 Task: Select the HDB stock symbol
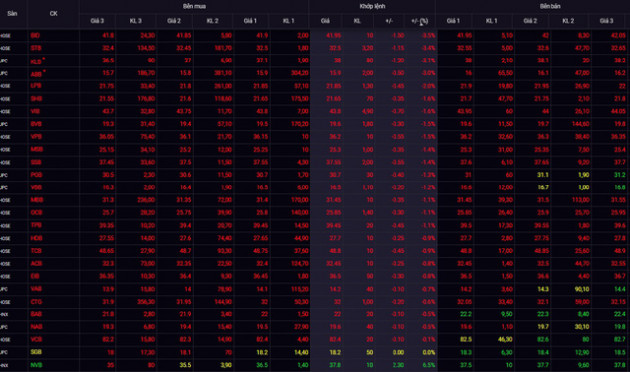[x=36, y=238]
